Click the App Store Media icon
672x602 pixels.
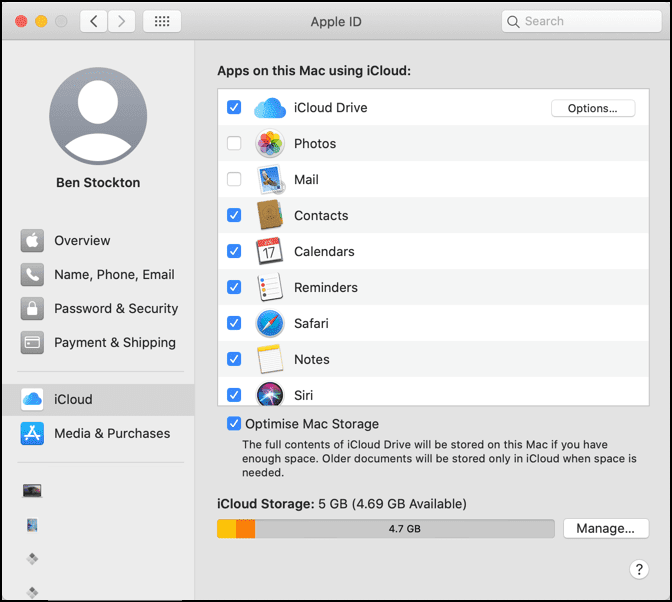point(32,433)
